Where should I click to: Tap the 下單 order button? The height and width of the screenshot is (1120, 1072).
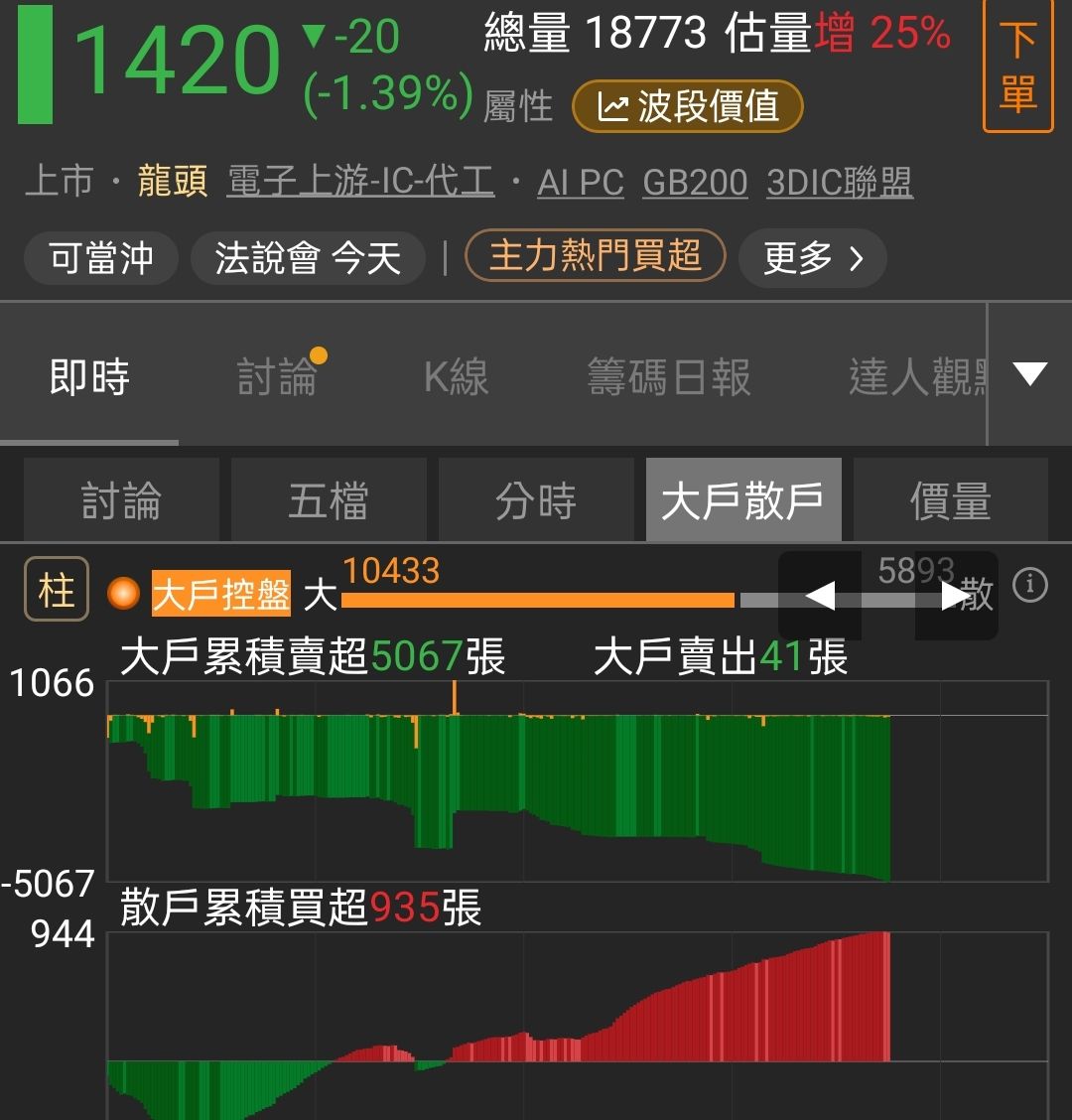(x=1017, y=68)
